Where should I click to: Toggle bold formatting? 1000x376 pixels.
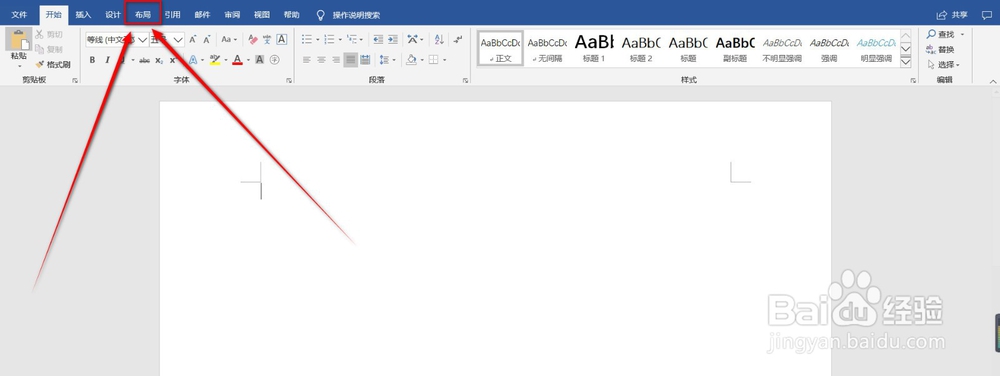[x=92, y=60]
